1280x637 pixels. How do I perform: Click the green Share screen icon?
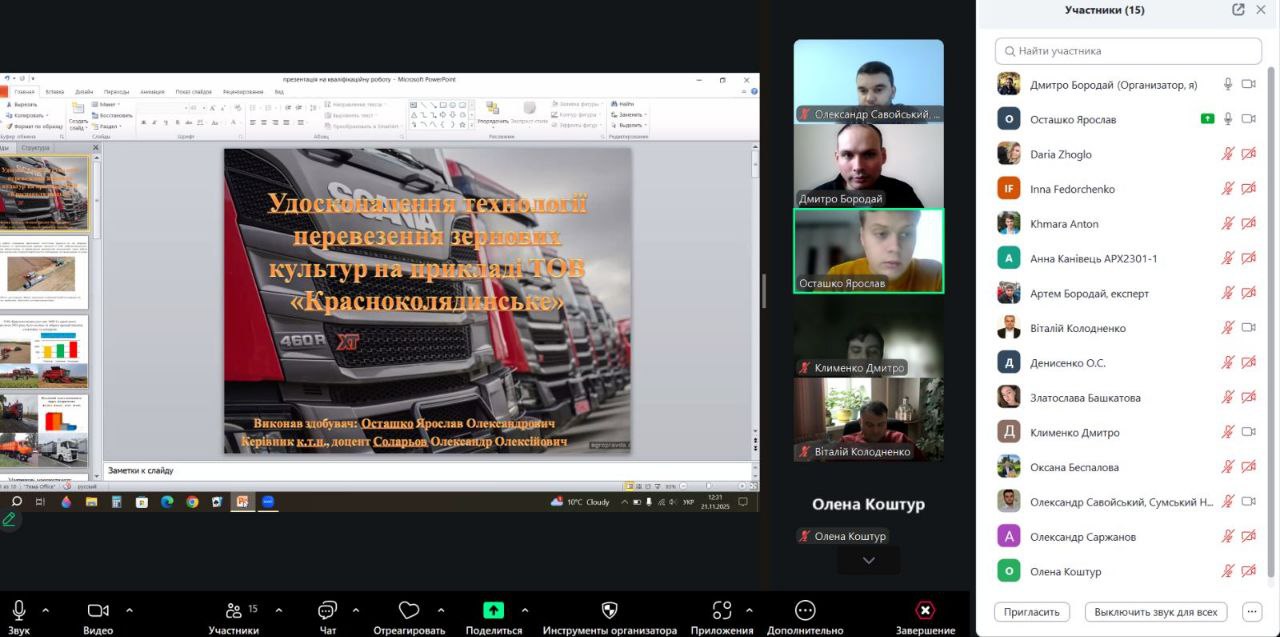pyautogui.click(x=493, y=610)
